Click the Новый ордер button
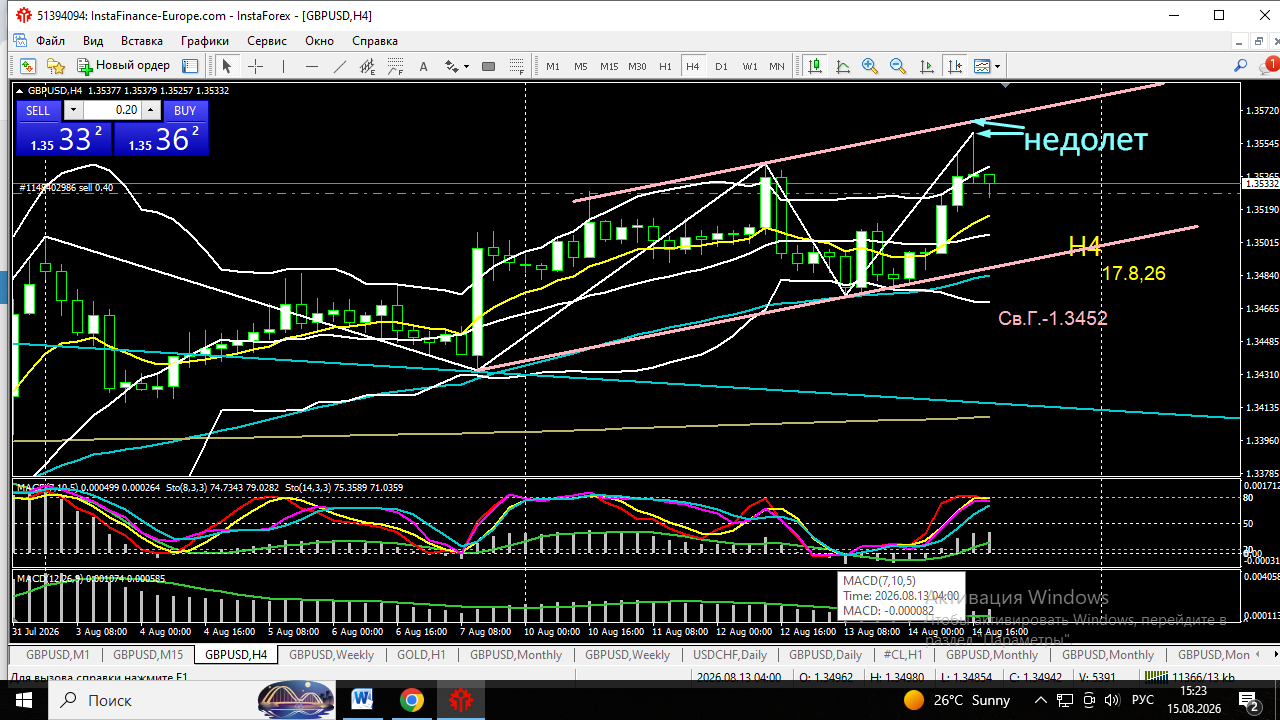 (124, 66)
